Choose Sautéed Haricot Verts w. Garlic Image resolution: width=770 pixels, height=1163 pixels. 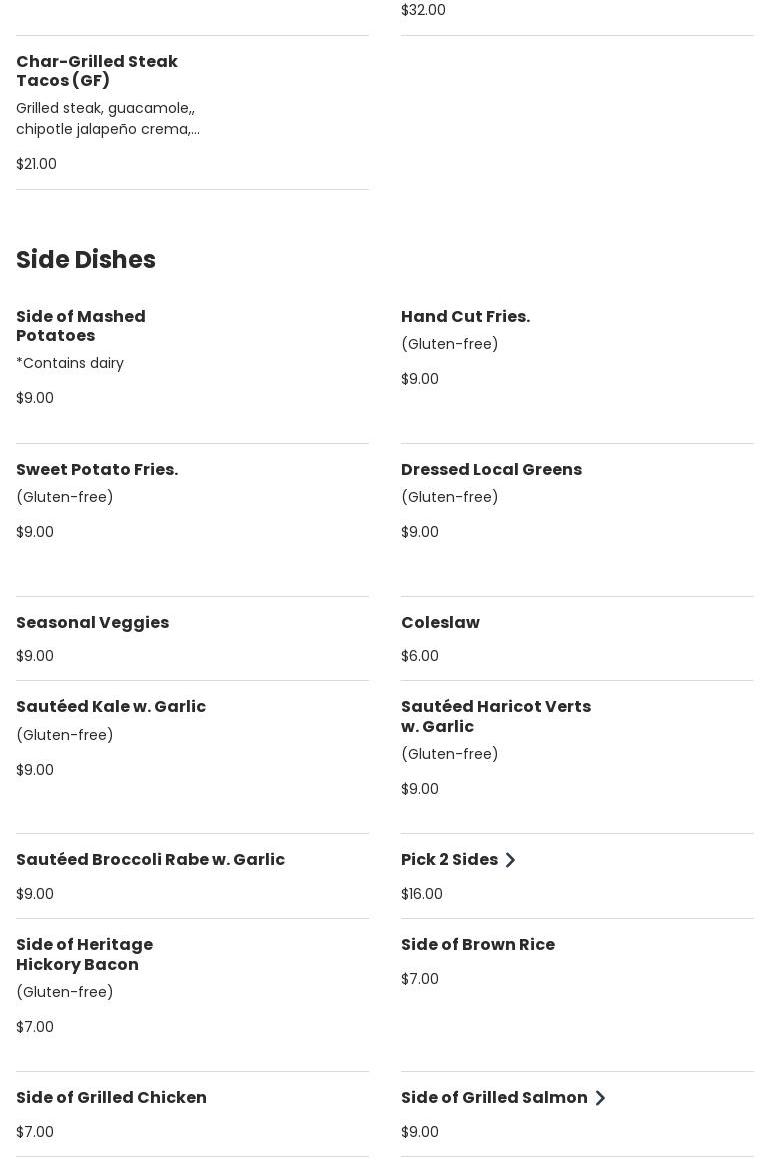[x=496, y=717]
